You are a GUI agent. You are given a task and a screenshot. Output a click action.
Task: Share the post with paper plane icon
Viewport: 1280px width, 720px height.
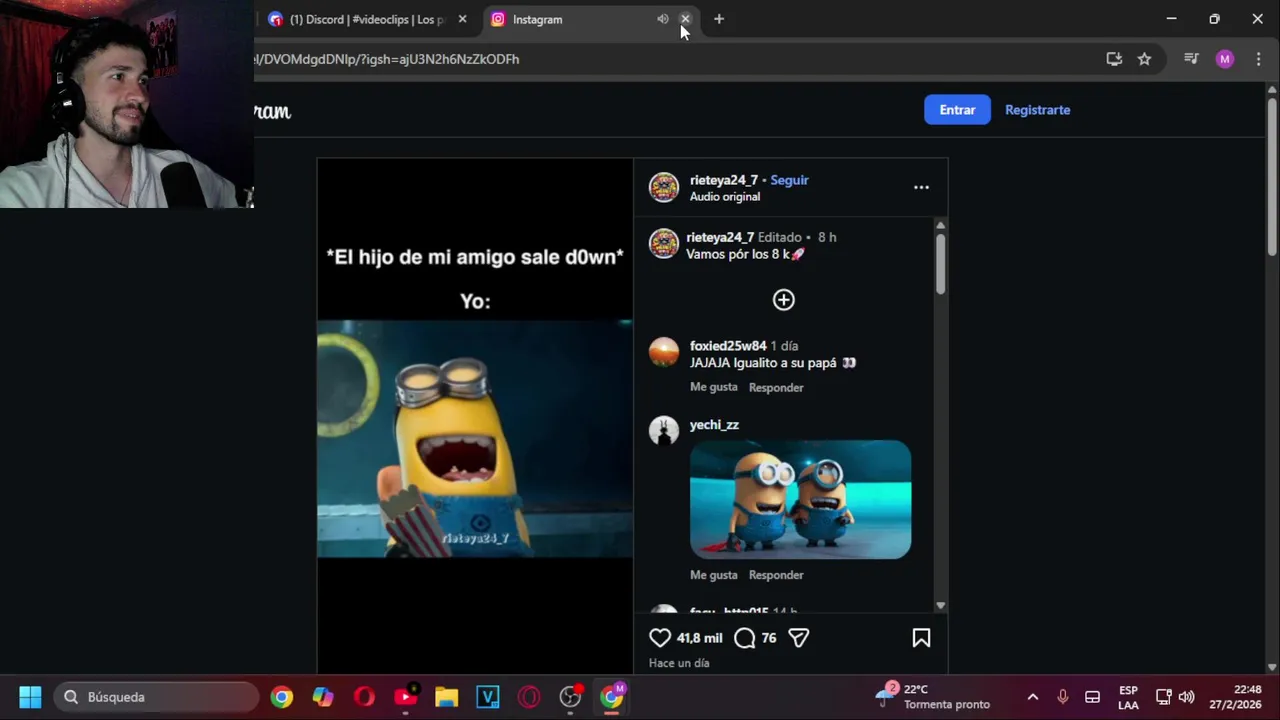coord(798,638)
